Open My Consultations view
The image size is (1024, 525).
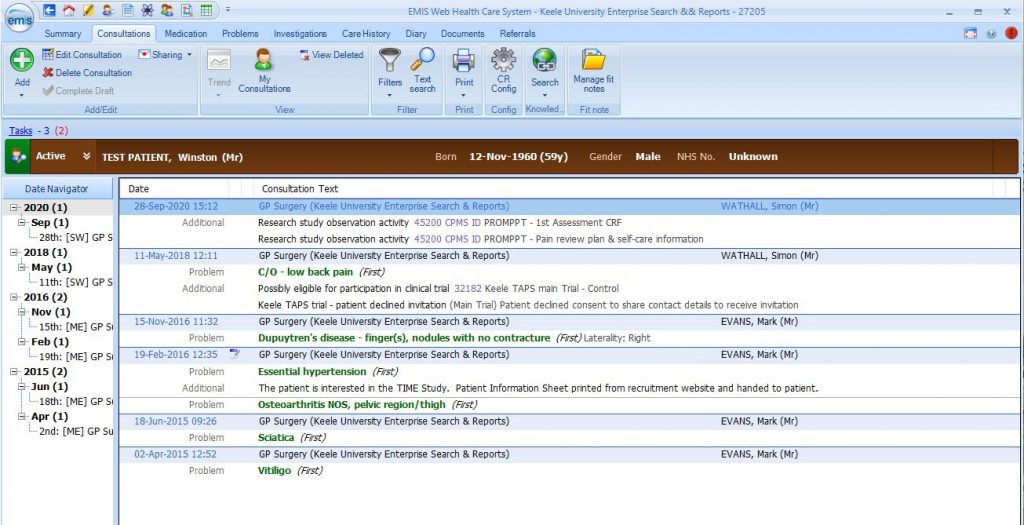point(264,71)
